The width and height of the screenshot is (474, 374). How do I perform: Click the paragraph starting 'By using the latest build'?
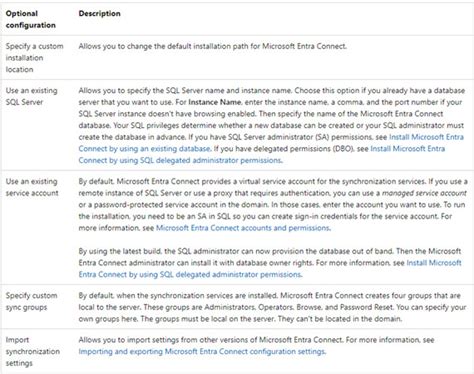[270, 263]
